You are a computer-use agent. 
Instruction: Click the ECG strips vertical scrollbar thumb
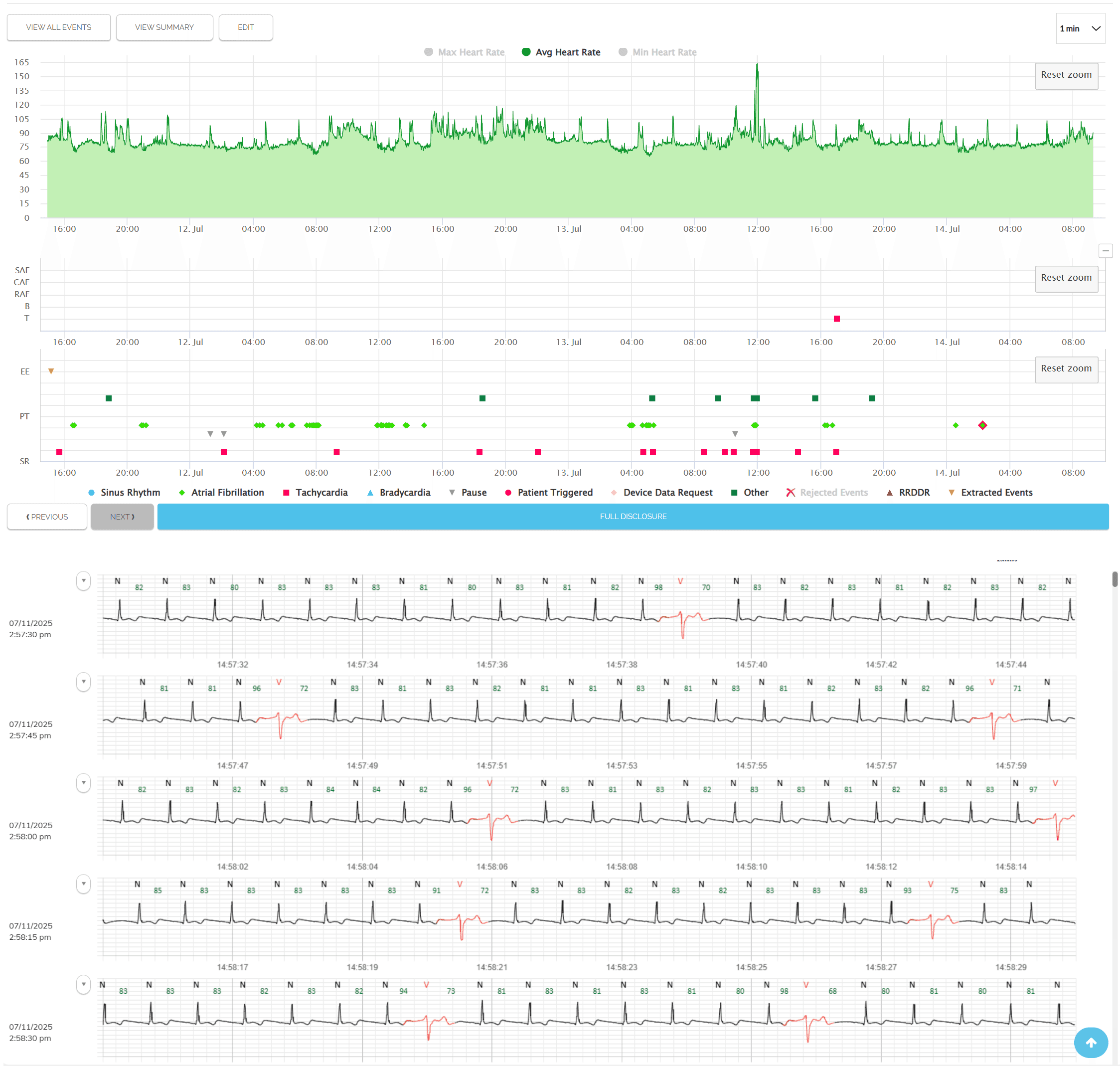[1115, 578]
